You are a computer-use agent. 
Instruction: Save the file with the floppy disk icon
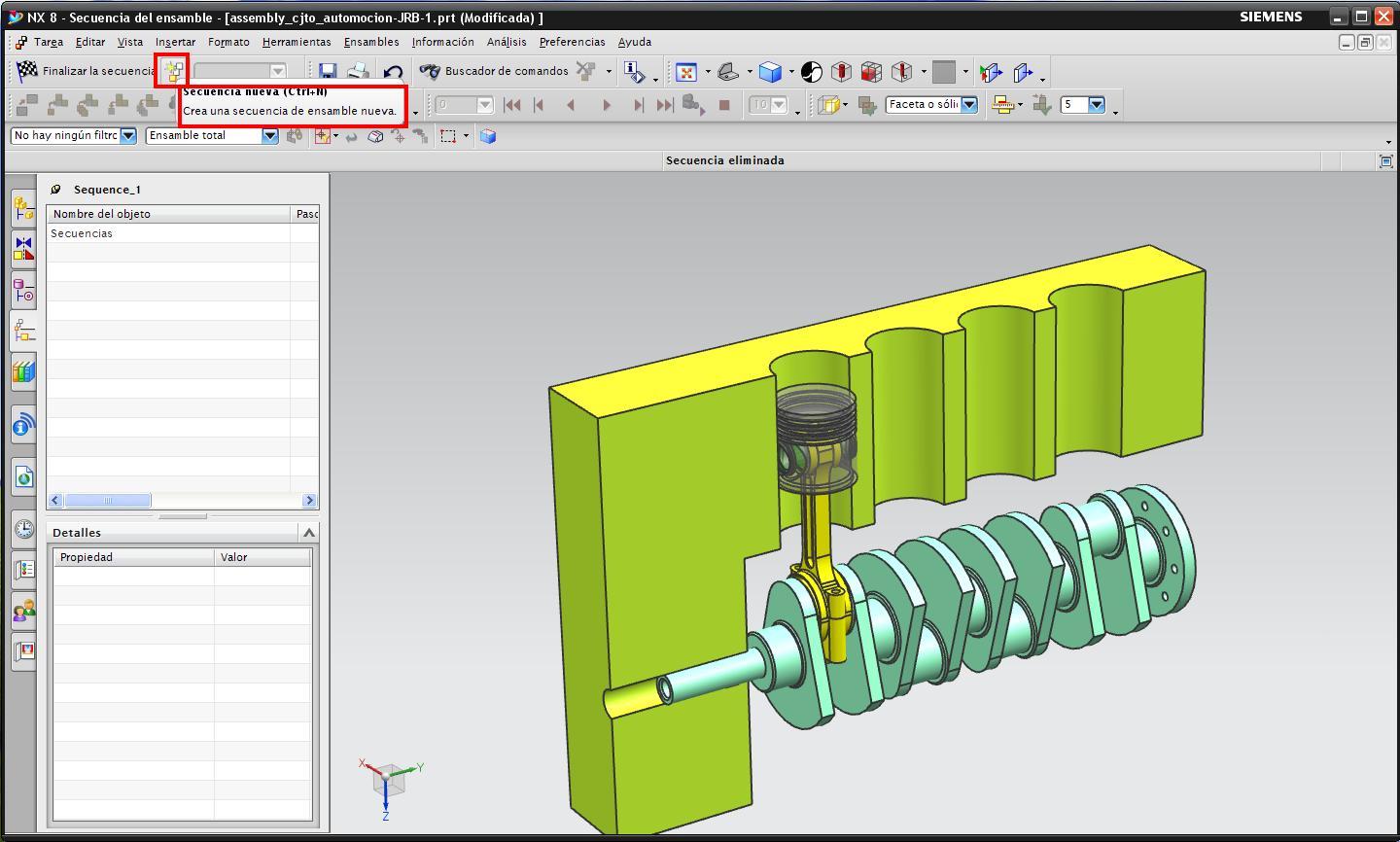(328, 71)
